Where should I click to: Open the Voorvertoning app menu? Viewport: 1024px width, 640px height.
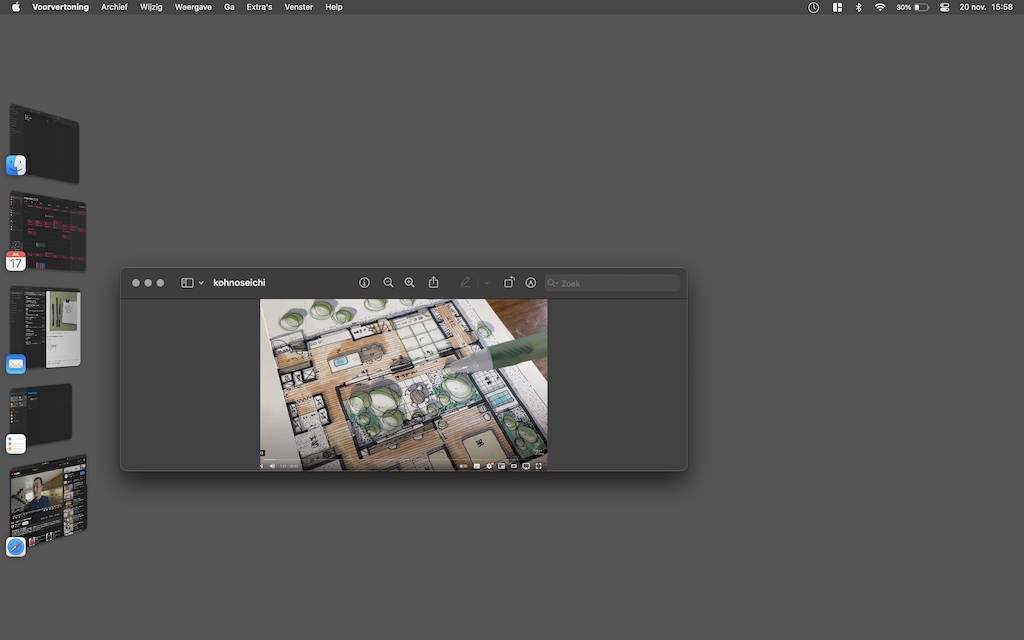(61, 7)
